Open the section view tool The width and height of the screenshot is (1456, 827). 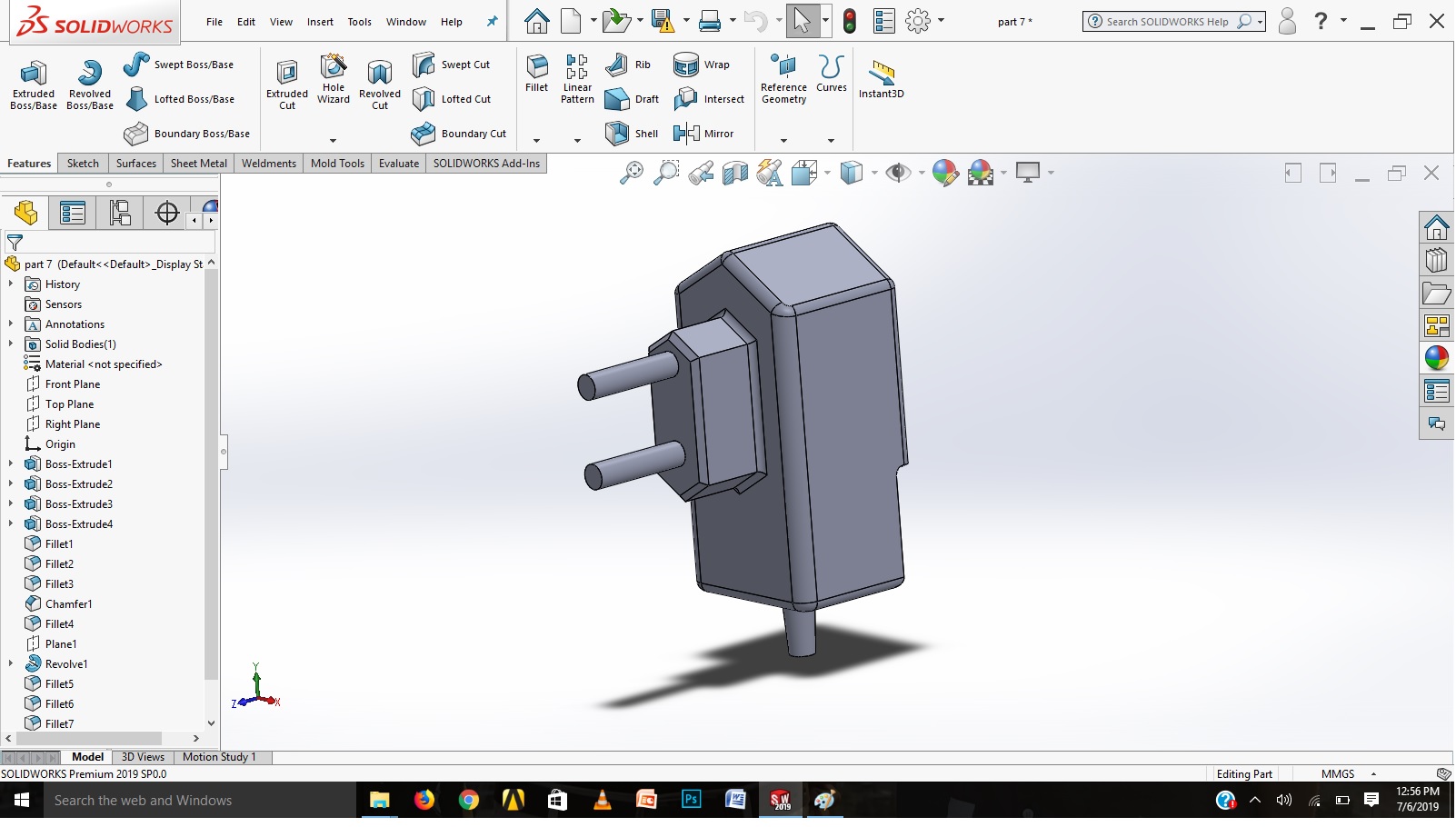click(x=734, y=173)
